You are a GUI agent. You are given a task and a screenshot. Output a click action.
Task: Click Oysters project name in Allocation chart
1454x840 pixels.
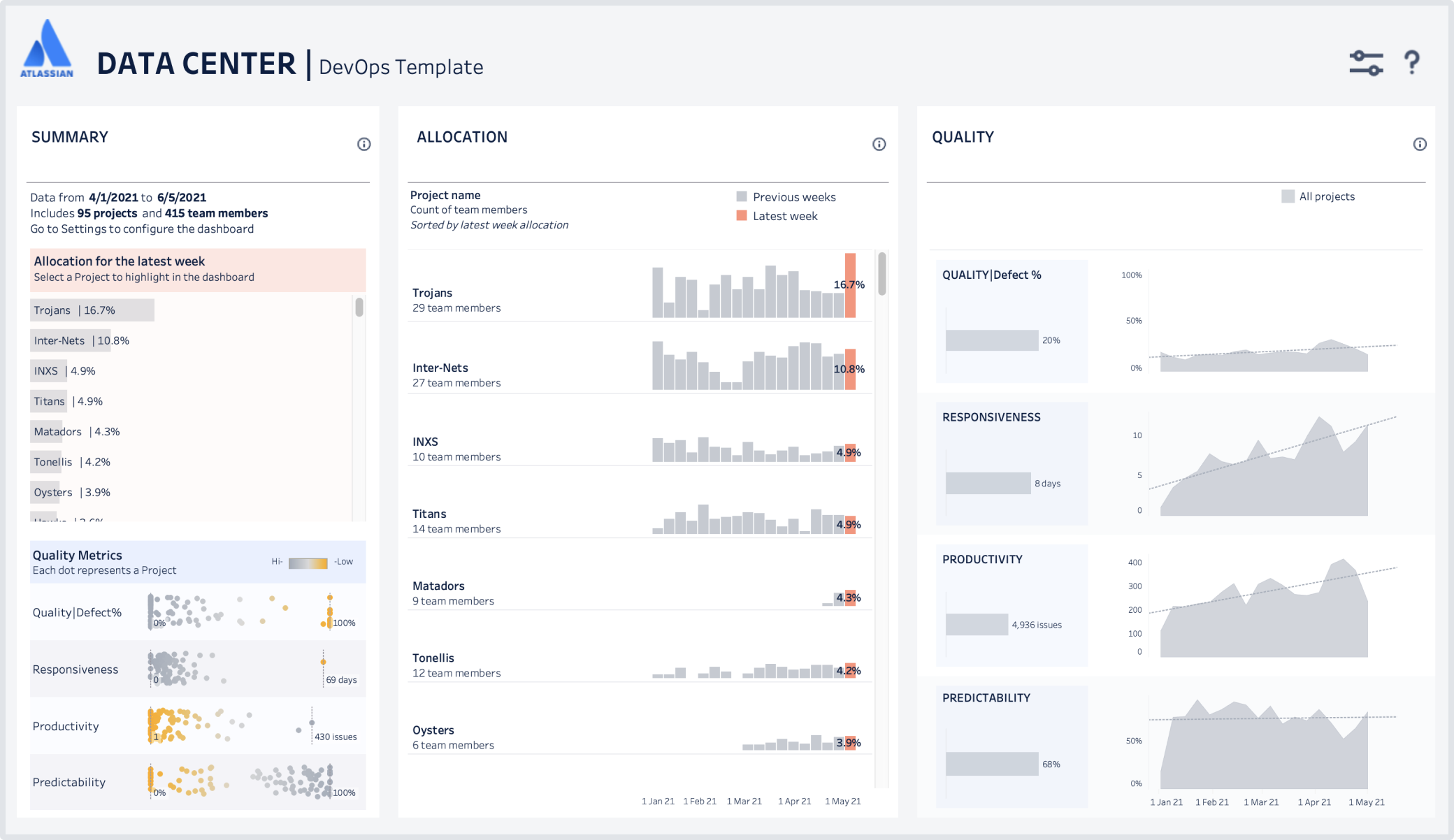(433, 730)
